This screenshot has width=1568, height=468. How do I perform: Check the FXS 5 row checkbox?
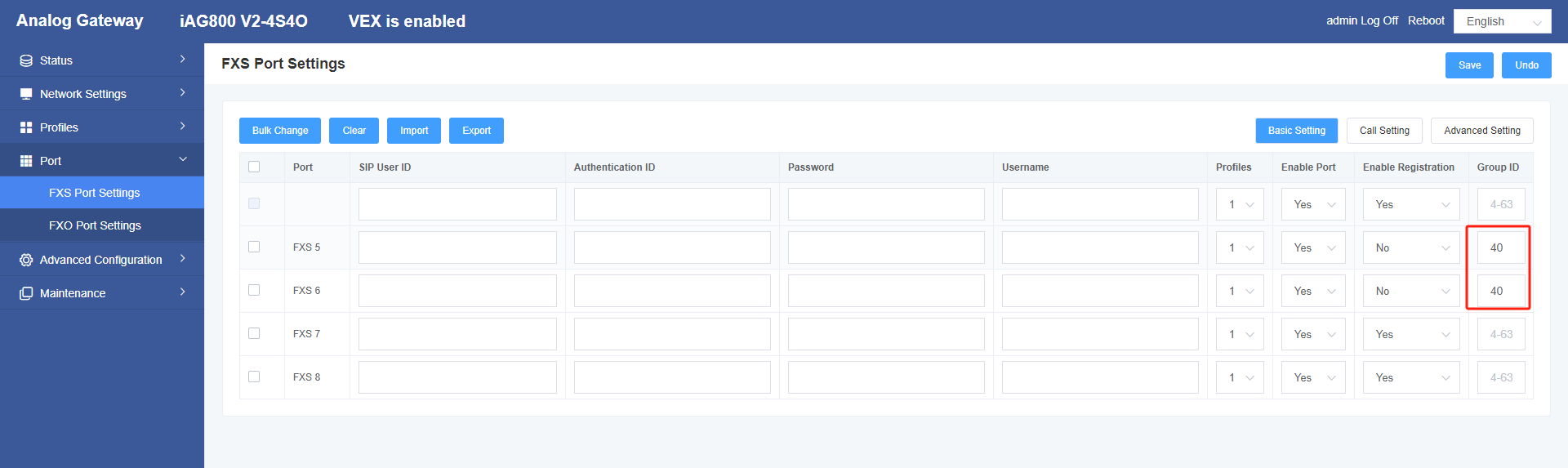coord(254,247)
